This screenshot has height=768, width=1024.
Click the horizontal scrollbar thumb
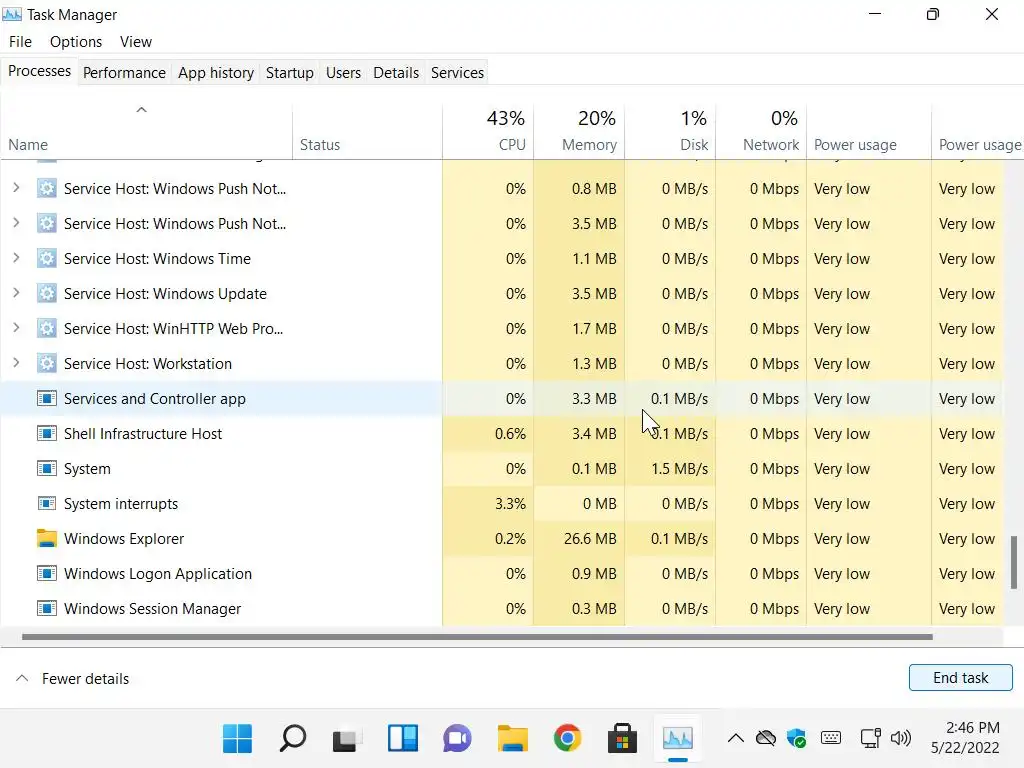pos(477,637)
